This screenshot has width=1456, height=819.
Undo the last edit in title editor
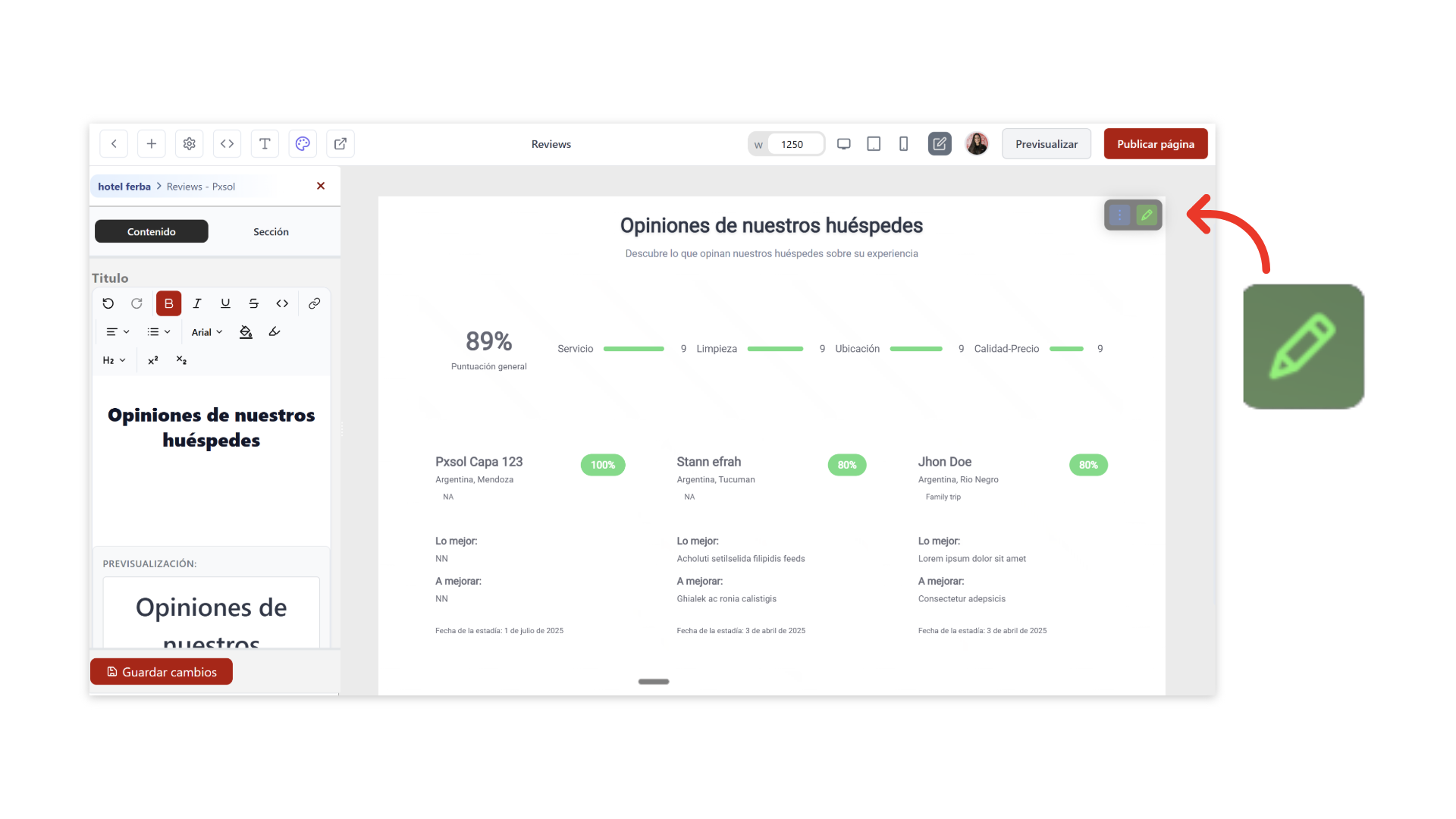coord(108,303)
